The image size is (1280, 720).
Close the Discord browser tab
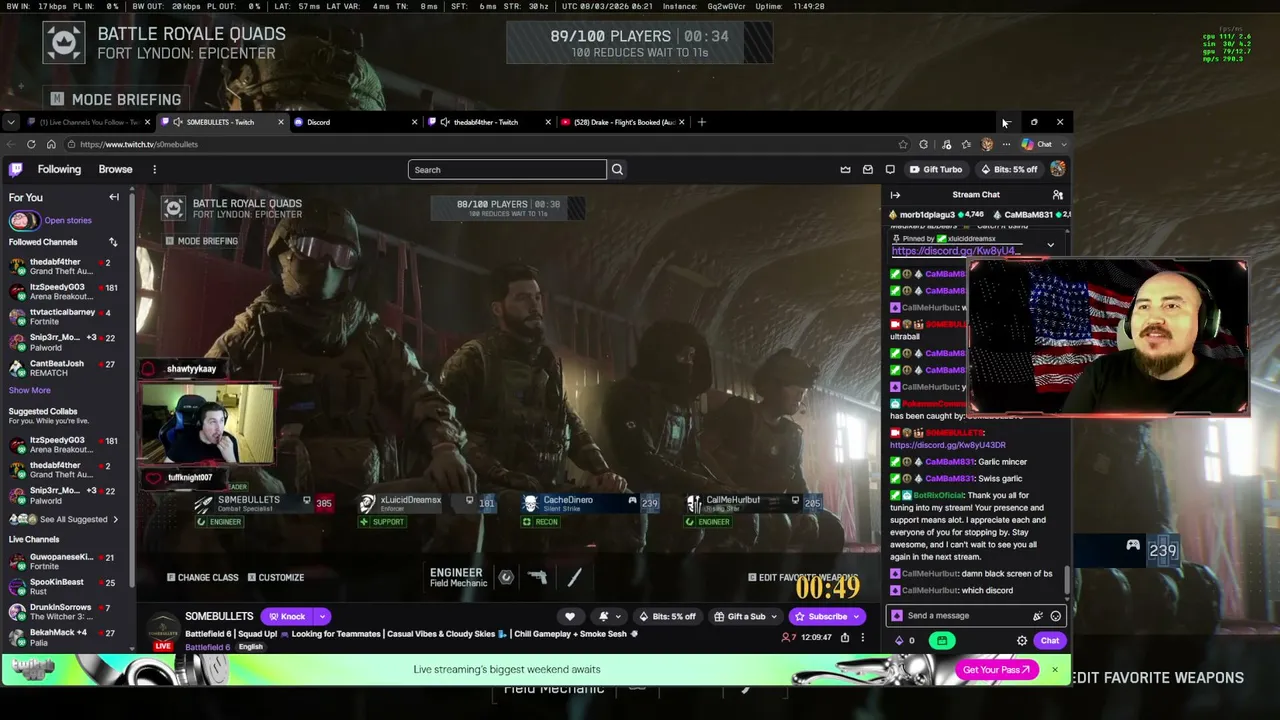tap(414, 122)
